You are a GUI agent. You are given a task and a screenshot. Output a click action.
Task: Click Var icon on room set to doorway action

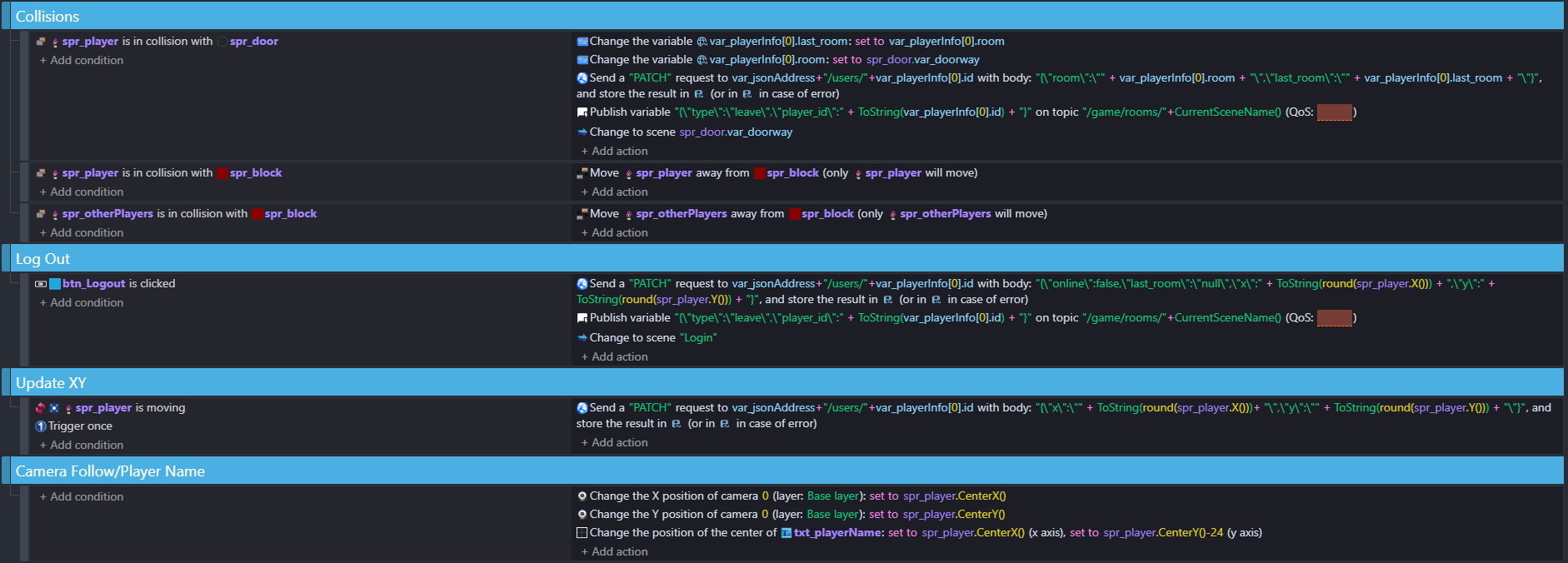point(582,60)
